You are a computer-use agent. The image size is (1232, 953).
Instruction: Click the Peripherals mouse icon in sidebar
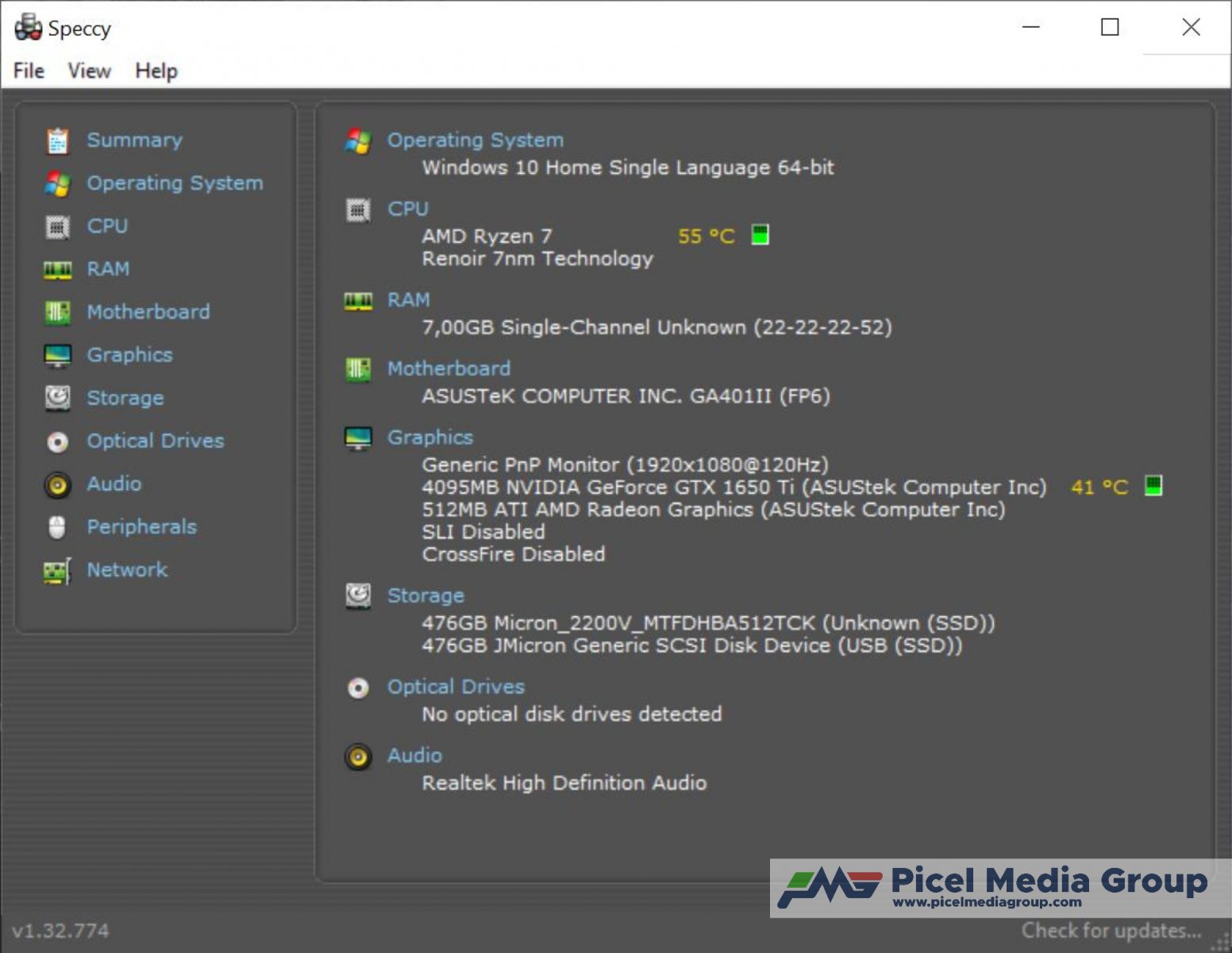[x=57, y=527]
